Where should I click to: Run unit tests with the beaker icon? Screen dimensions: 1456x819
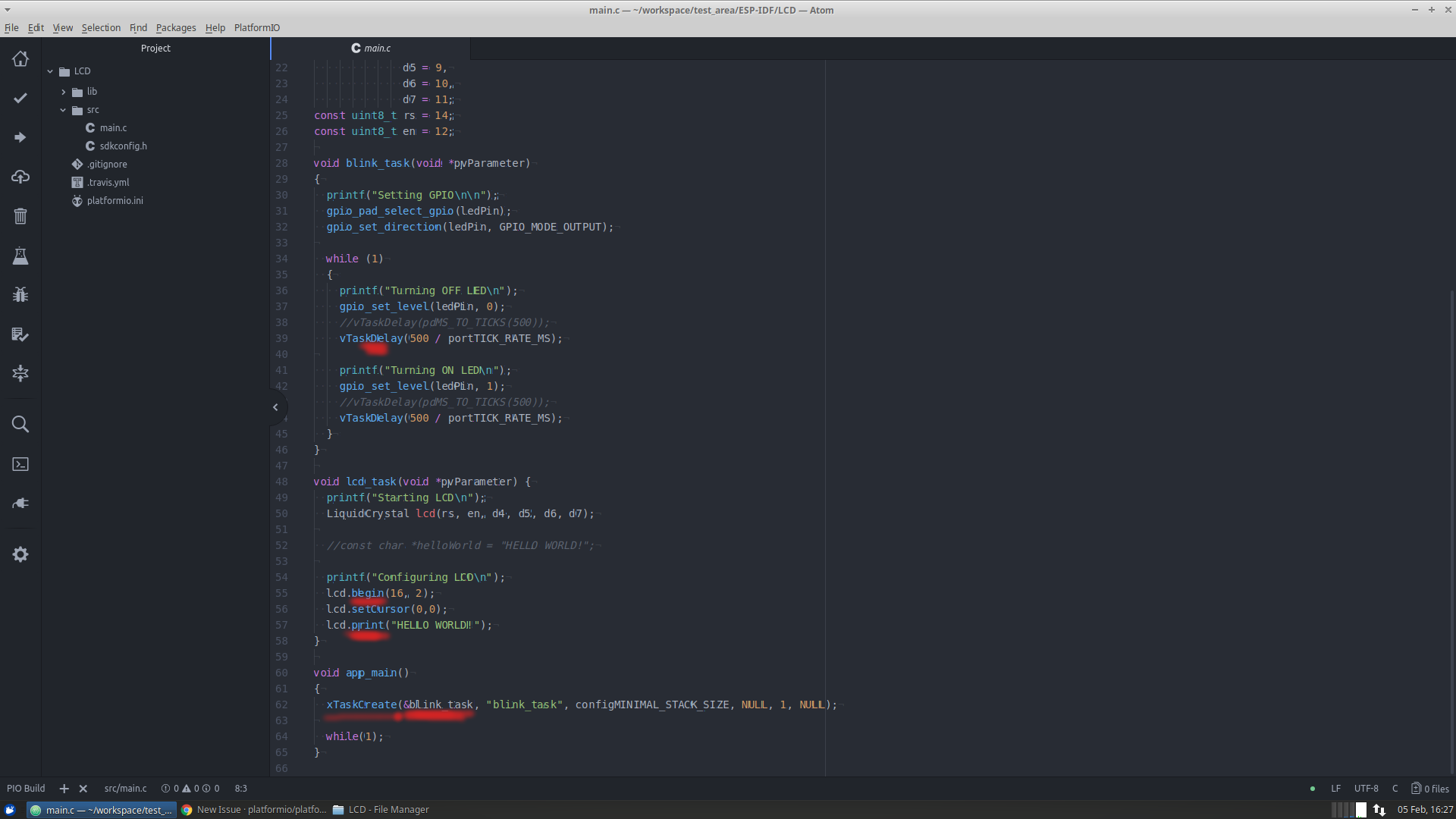[x=20, y=256]
